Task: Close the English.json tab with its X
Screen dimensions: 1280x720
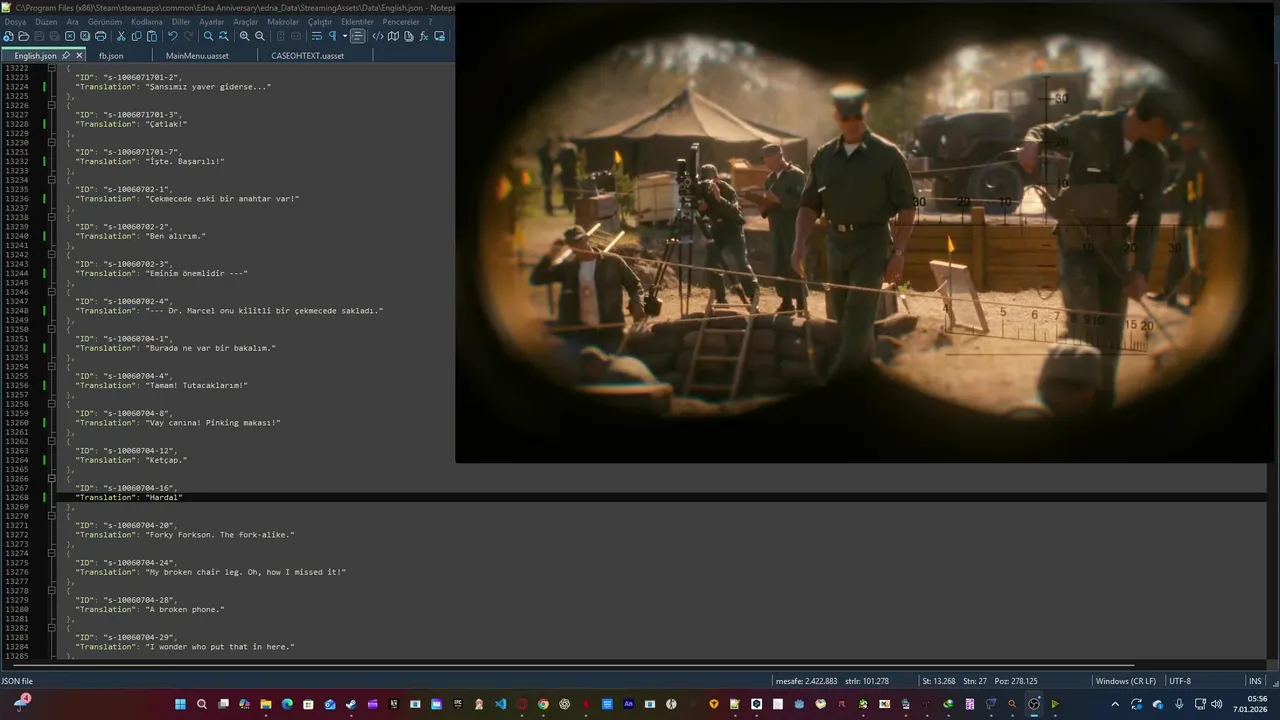Action: click(79, 56)
